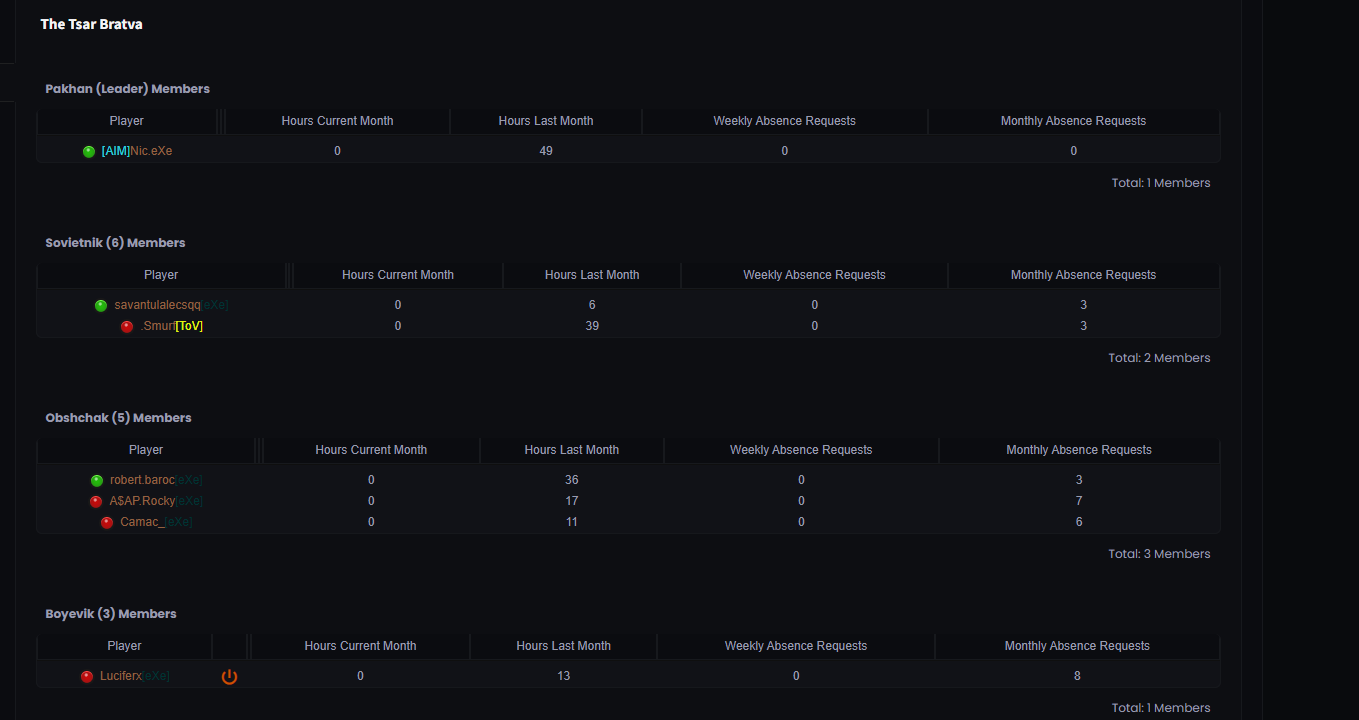Open the .Smurf[ToV] player profile
Viewport: 1359px width, 720px height.
coord(172,326)
